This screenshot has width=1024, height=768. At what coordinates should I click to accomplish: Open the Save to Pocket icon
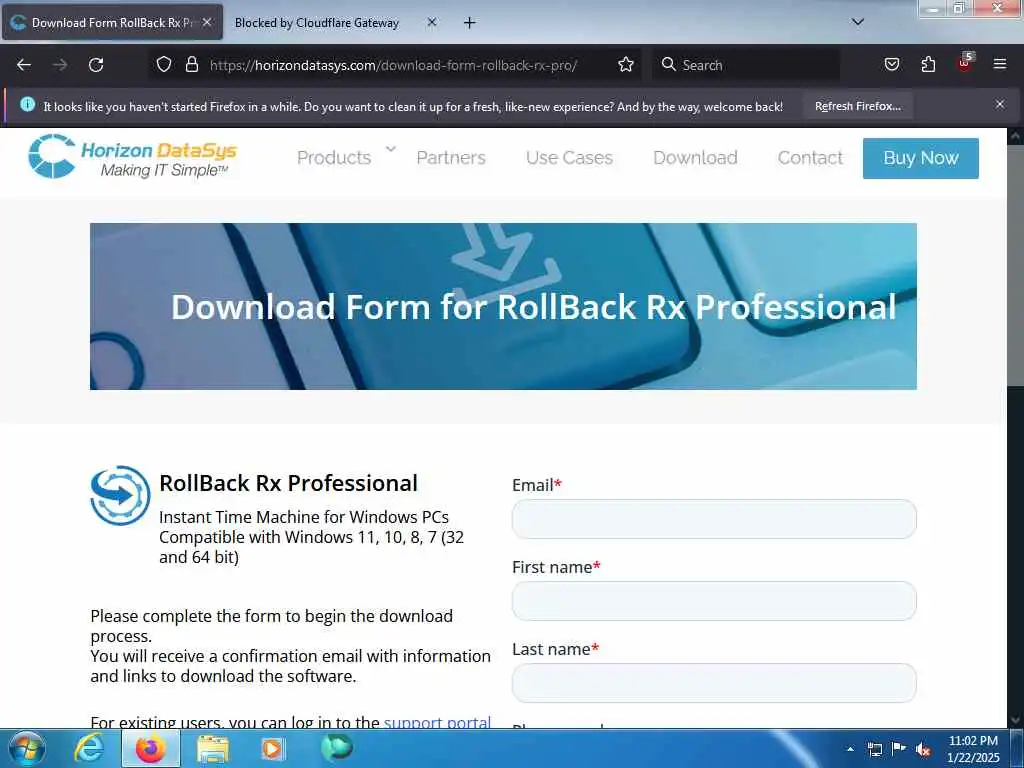coord(891,64)
